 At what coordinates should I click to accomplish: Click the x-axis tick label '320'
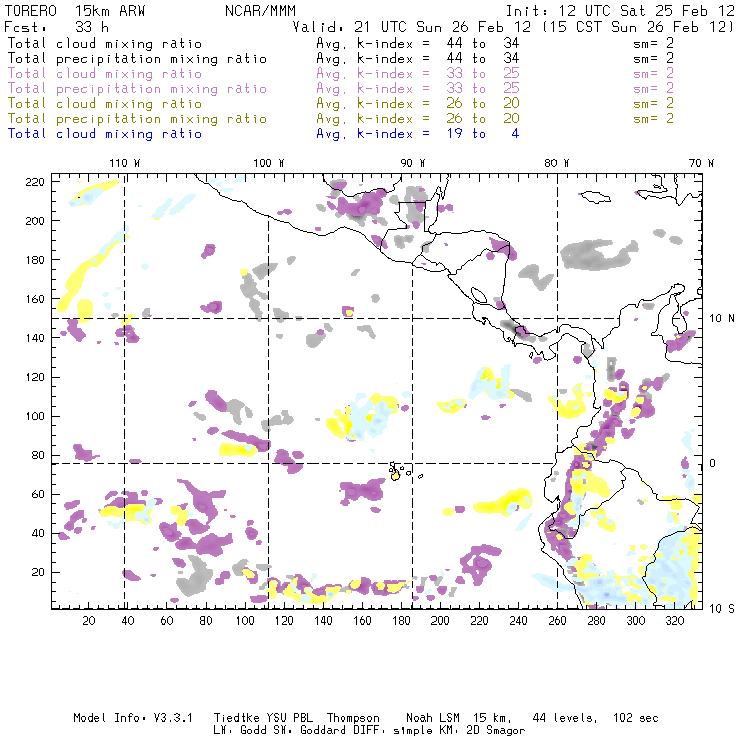pyautogui.click(x=674, y=621)
